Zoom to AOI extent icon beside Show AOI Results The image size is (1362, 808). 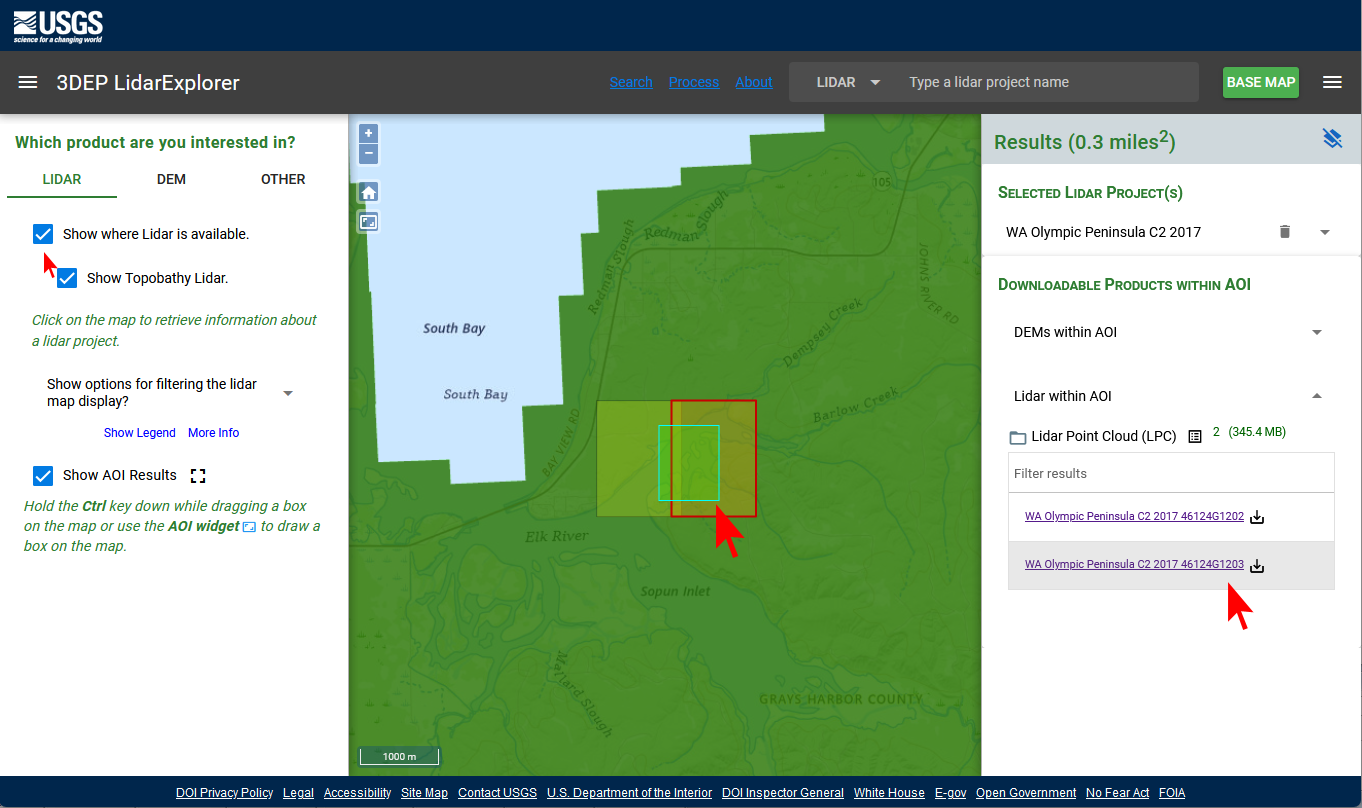pos(198,476)
